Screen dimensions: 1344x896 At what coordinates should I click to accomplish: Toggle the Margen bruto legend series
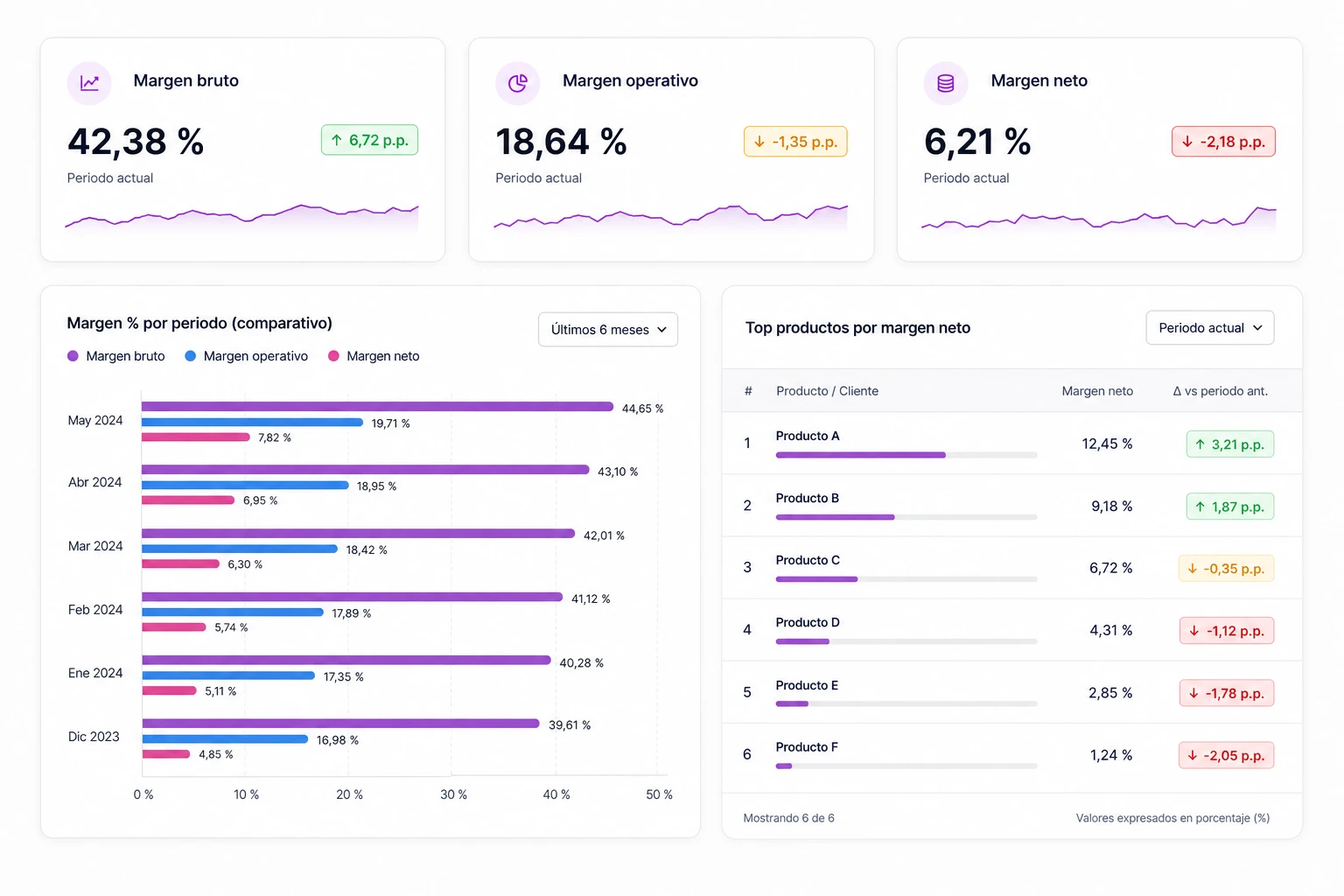point(116,356)
